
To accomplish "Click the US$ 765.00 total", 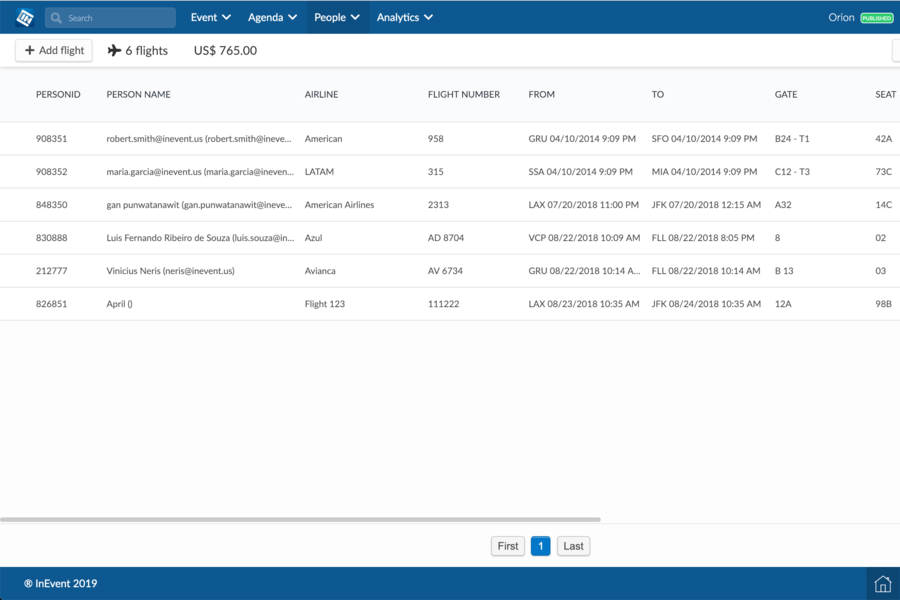I will [225, 51].
